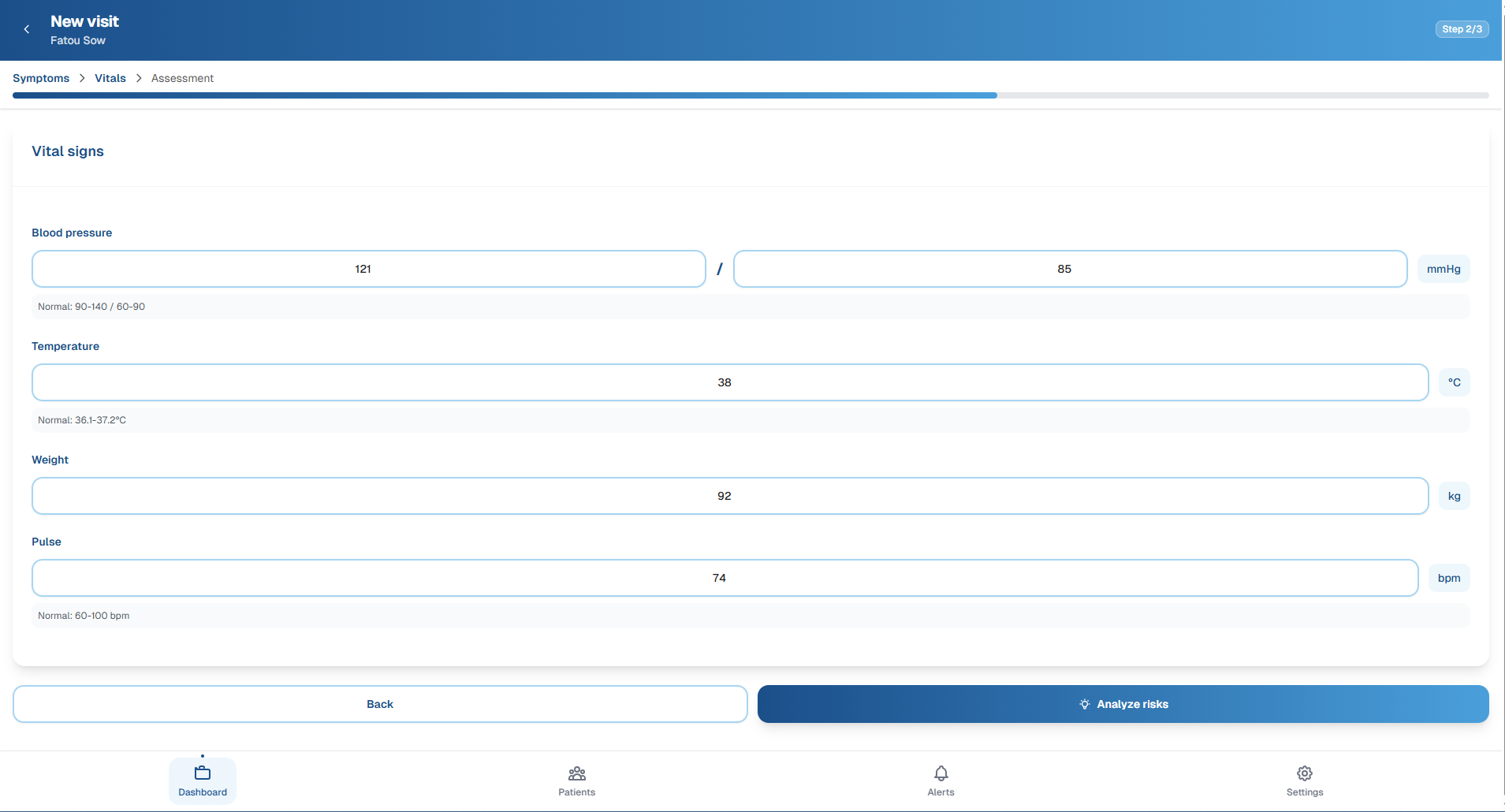Click the mmHg unit chip for blood pressure
1505x812 pixels.
click(x=1443, y=268)
